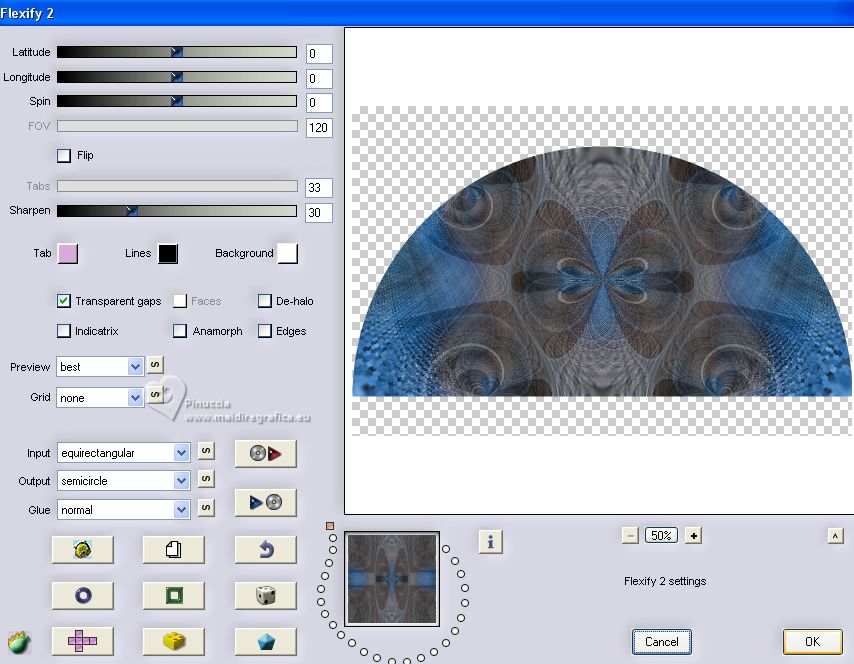Zoom out with the minus button
The width and height of the screenshot is (854, 664).
630,536
